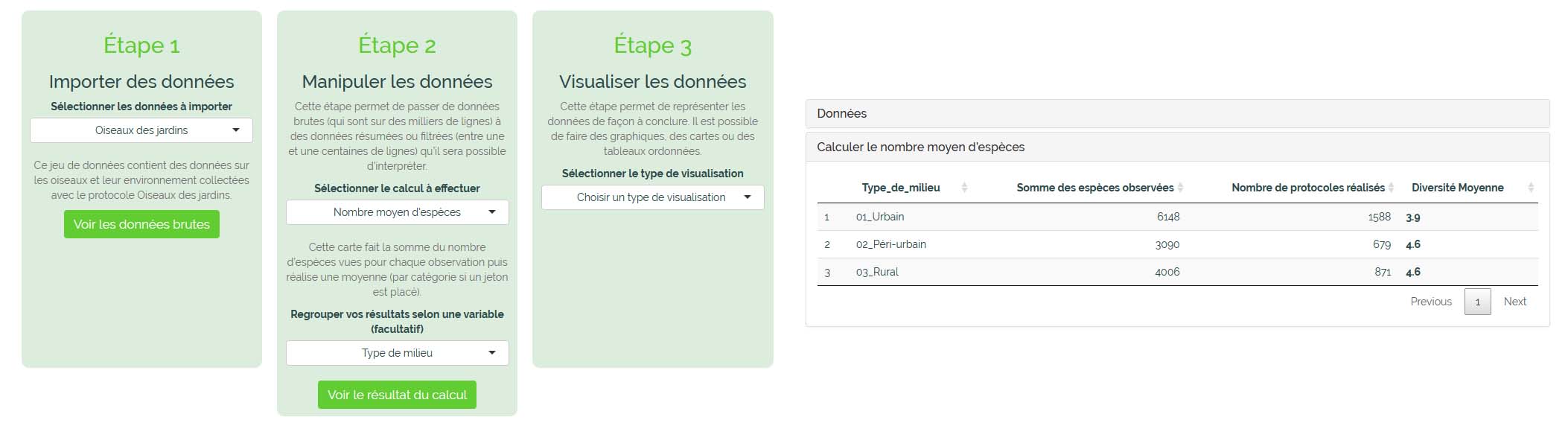Open the Type de milieu grouping dropdown

[x=397, y=353]
